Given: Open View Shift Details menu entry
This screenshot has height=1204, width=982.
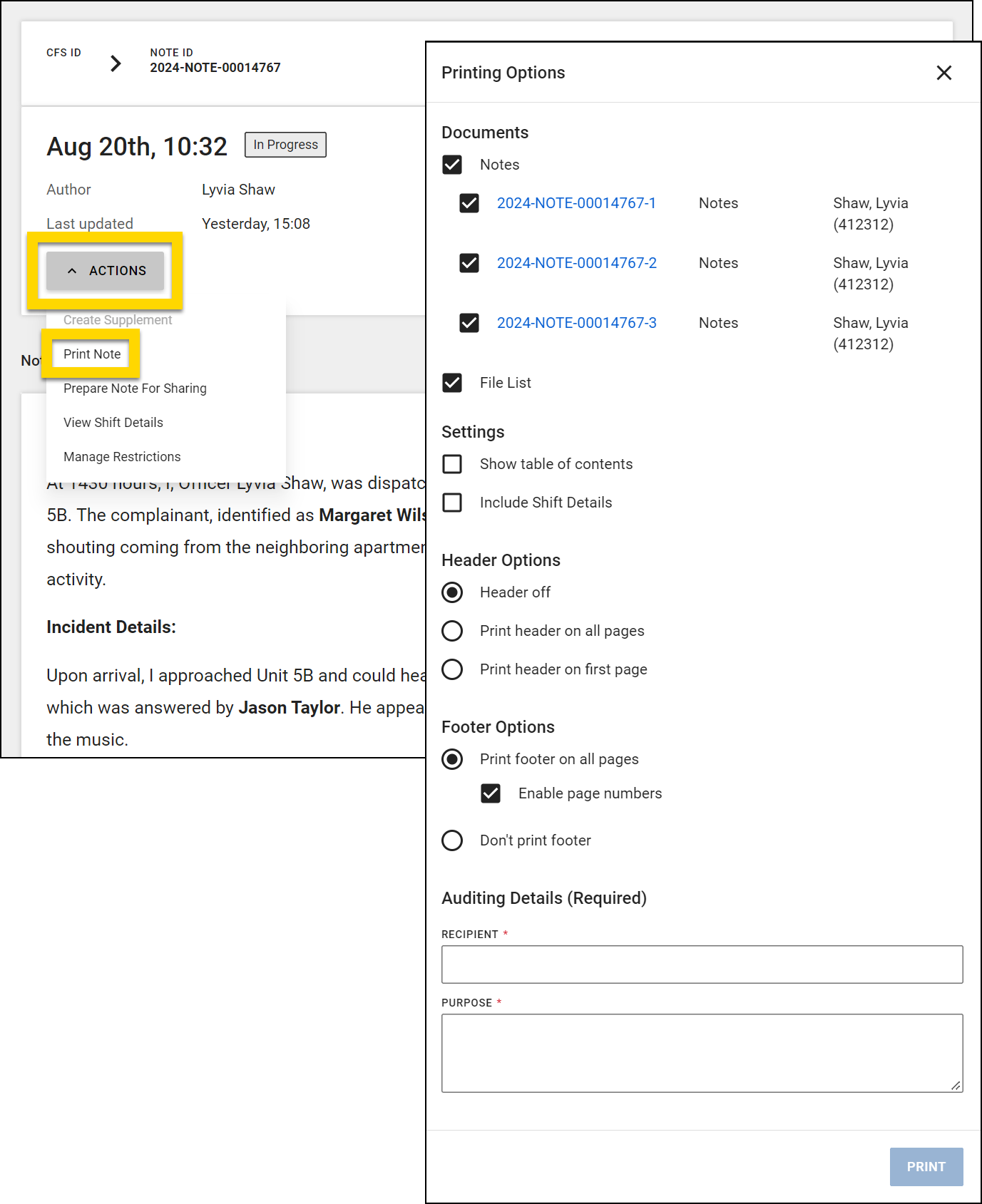Looking at the screenshot, I should click(113, 423).
